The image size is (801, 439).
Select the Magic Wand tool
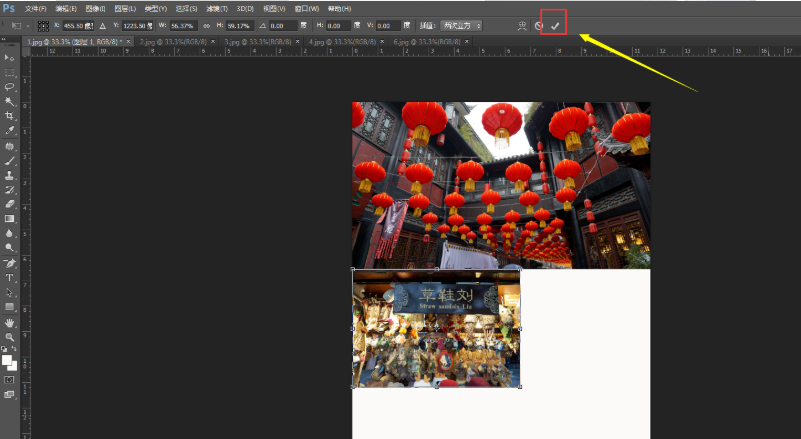coord(10,101)
